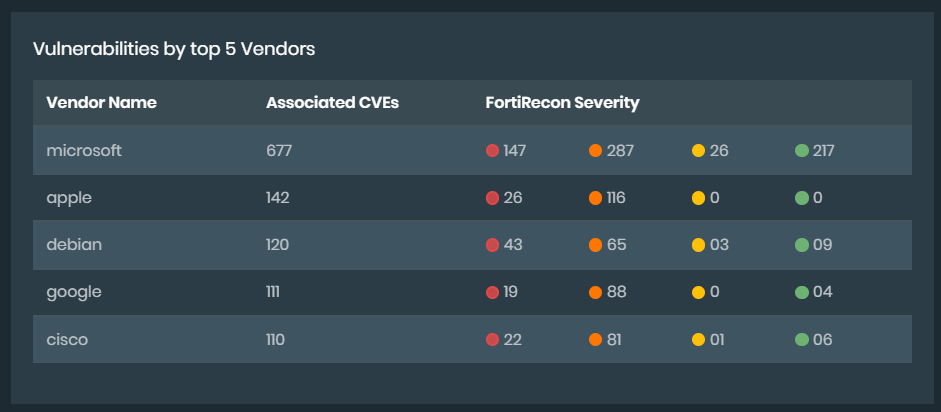941x412 pixels.
Task: Click cisco's green low severity dot
Action: [801, 340]
